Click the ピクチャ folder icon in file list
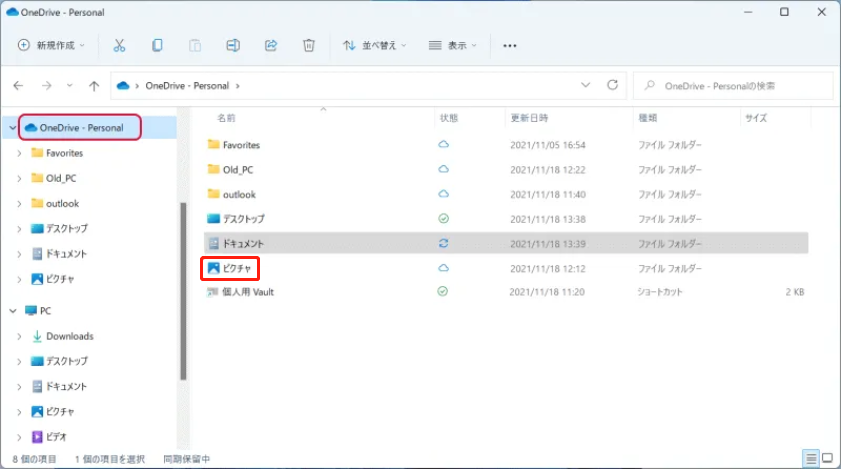Screen dimensions: 842x470 (214, 268)
